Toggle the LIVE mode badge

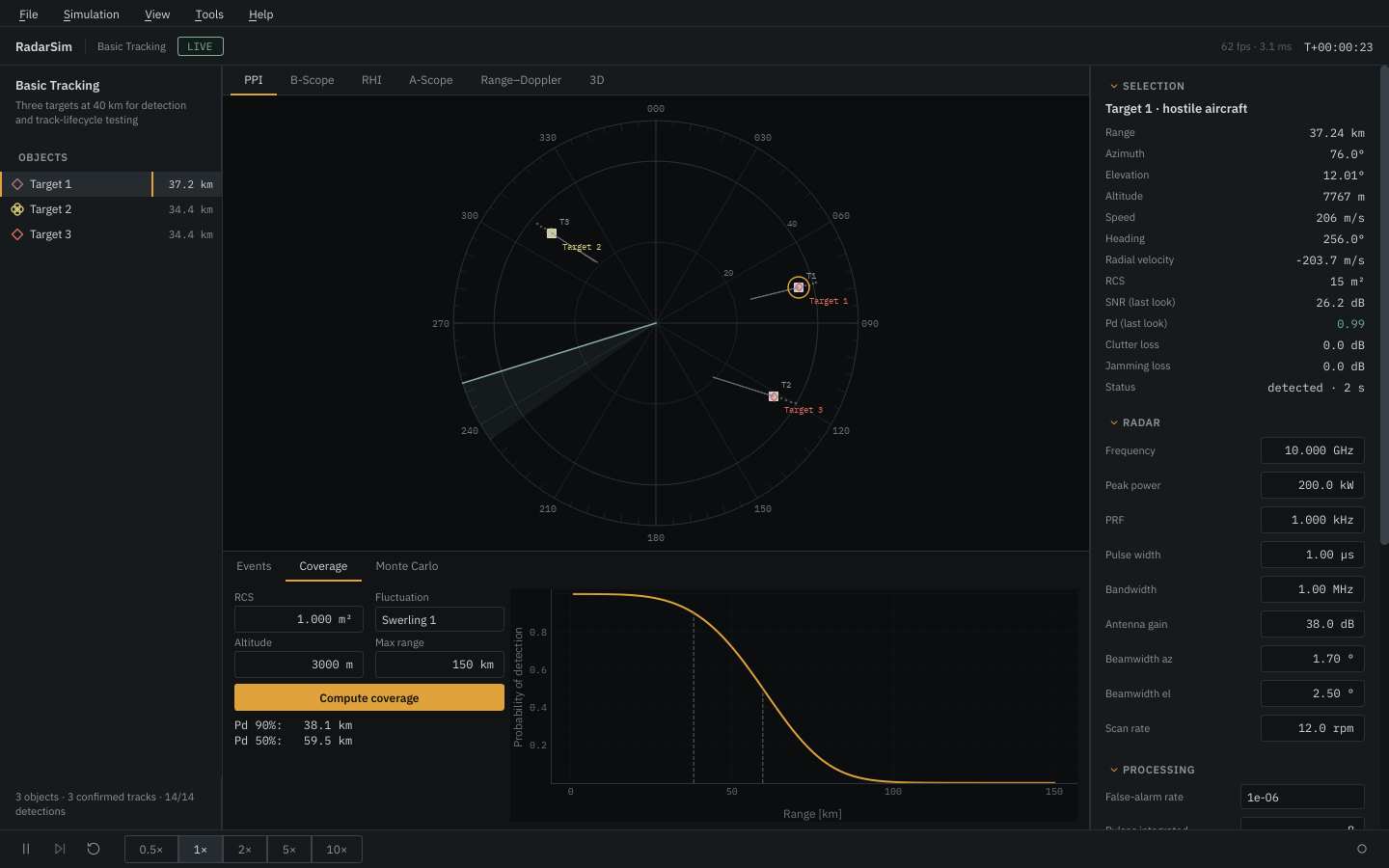tap(201, 46)
